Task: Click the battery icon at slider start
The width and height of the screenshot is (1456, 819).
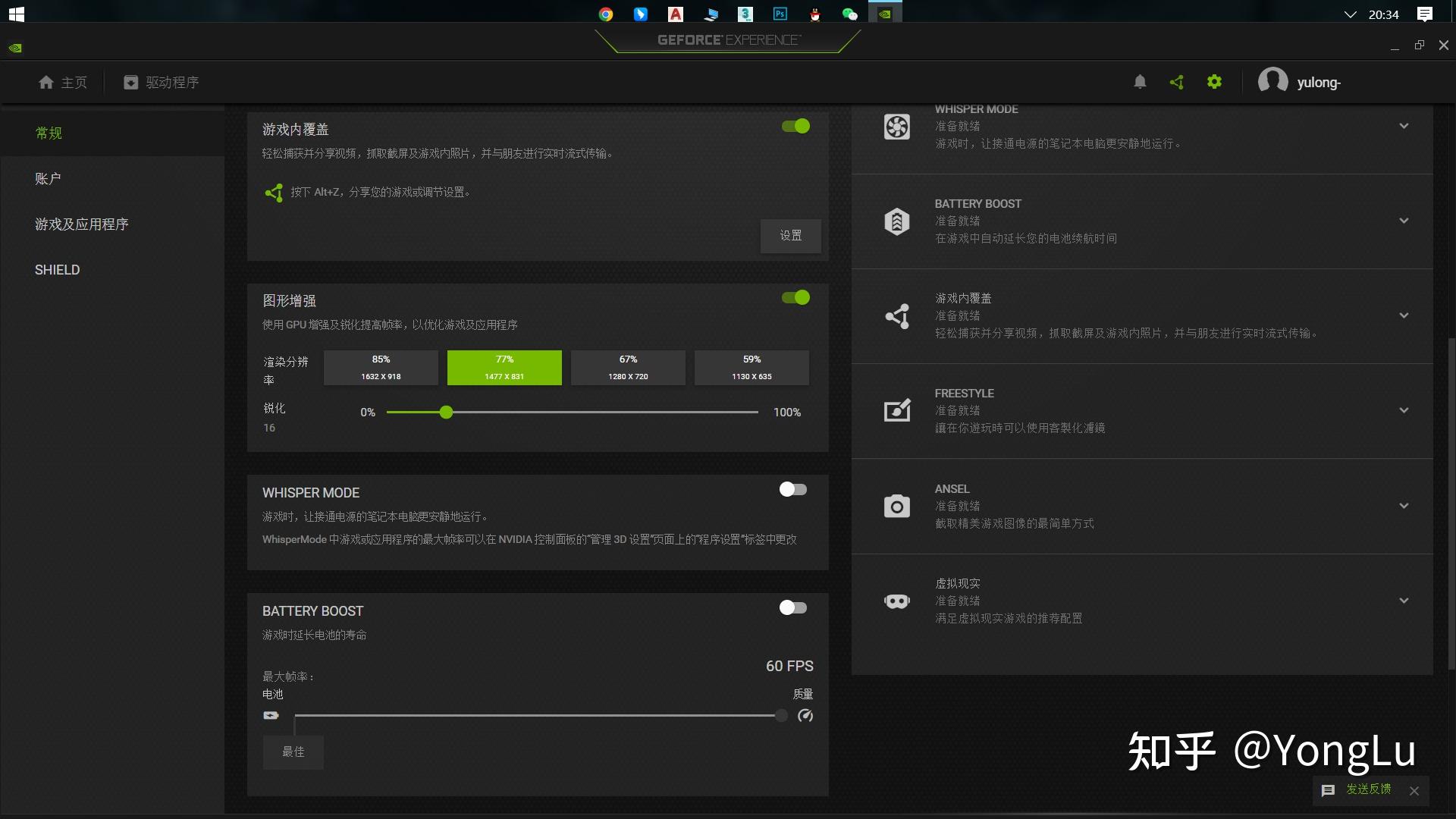Action: [271, 715]
